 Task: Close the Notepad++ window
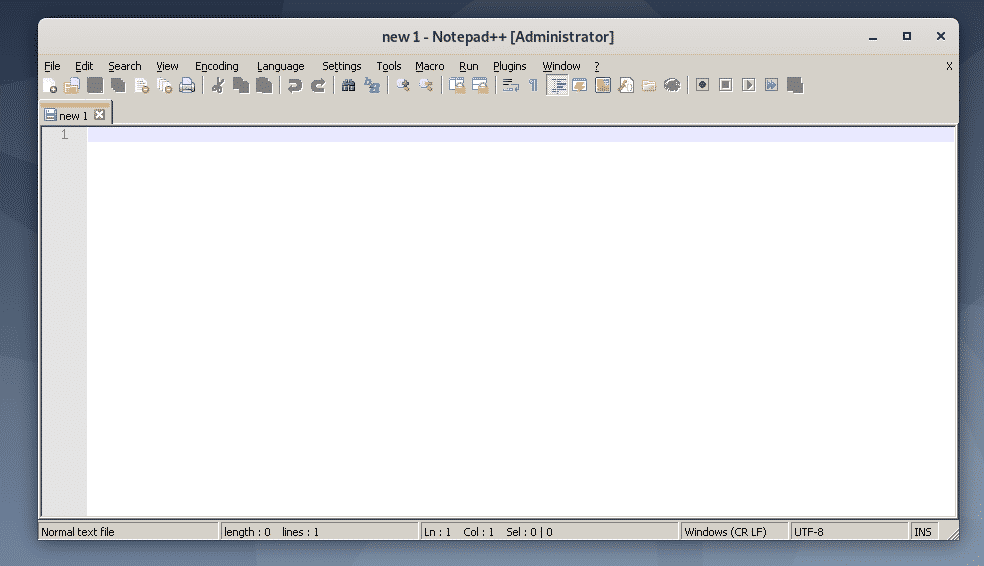tap(941, 36)
